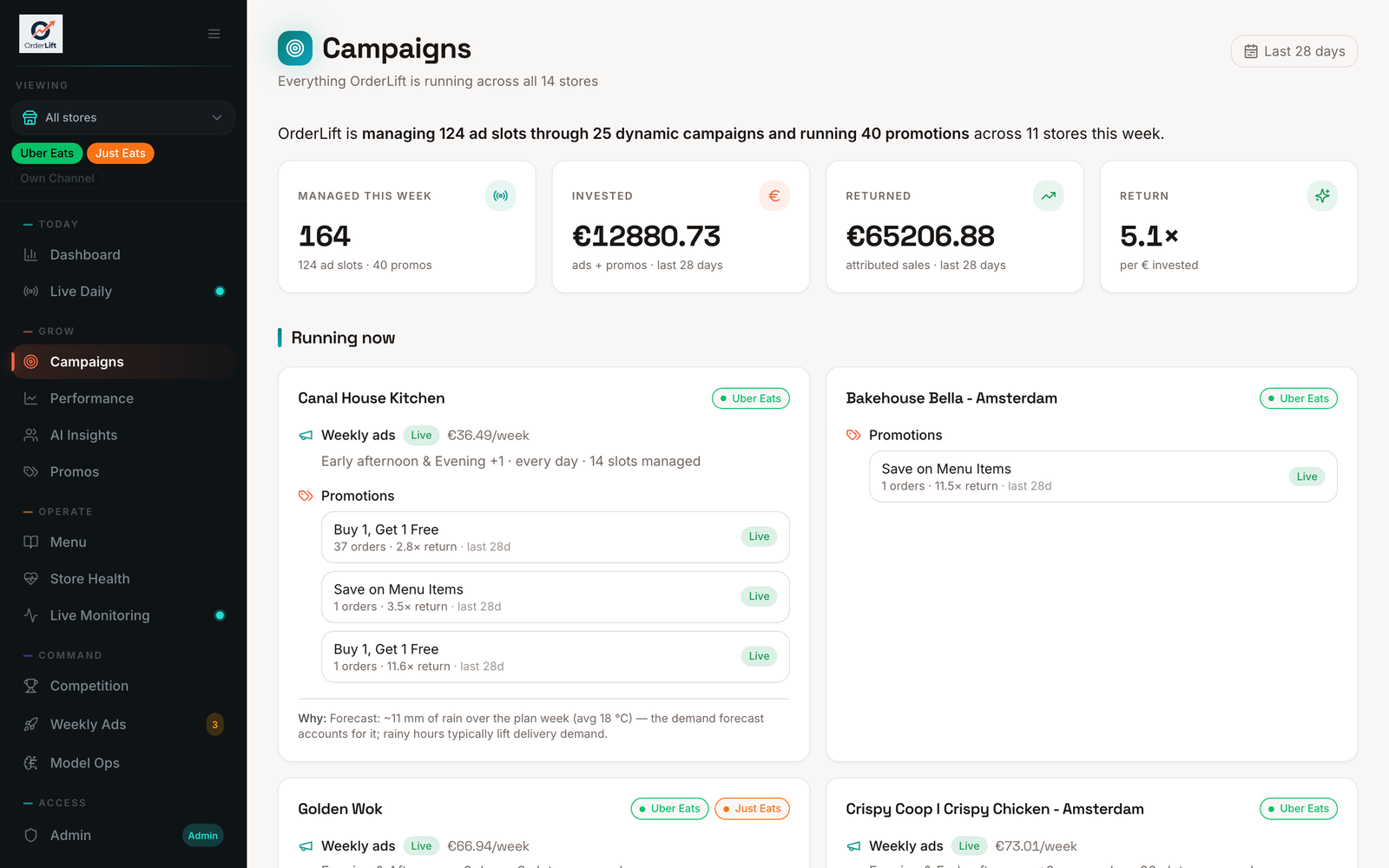
Task: Click the Returned trending-up icon
Action: 1049,196
